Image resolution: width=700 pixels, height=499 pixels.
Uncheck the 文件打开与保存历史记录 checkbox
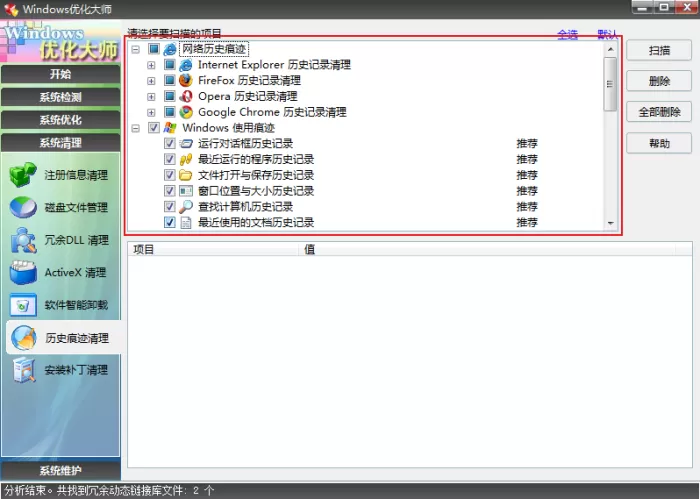pos(170,175)
